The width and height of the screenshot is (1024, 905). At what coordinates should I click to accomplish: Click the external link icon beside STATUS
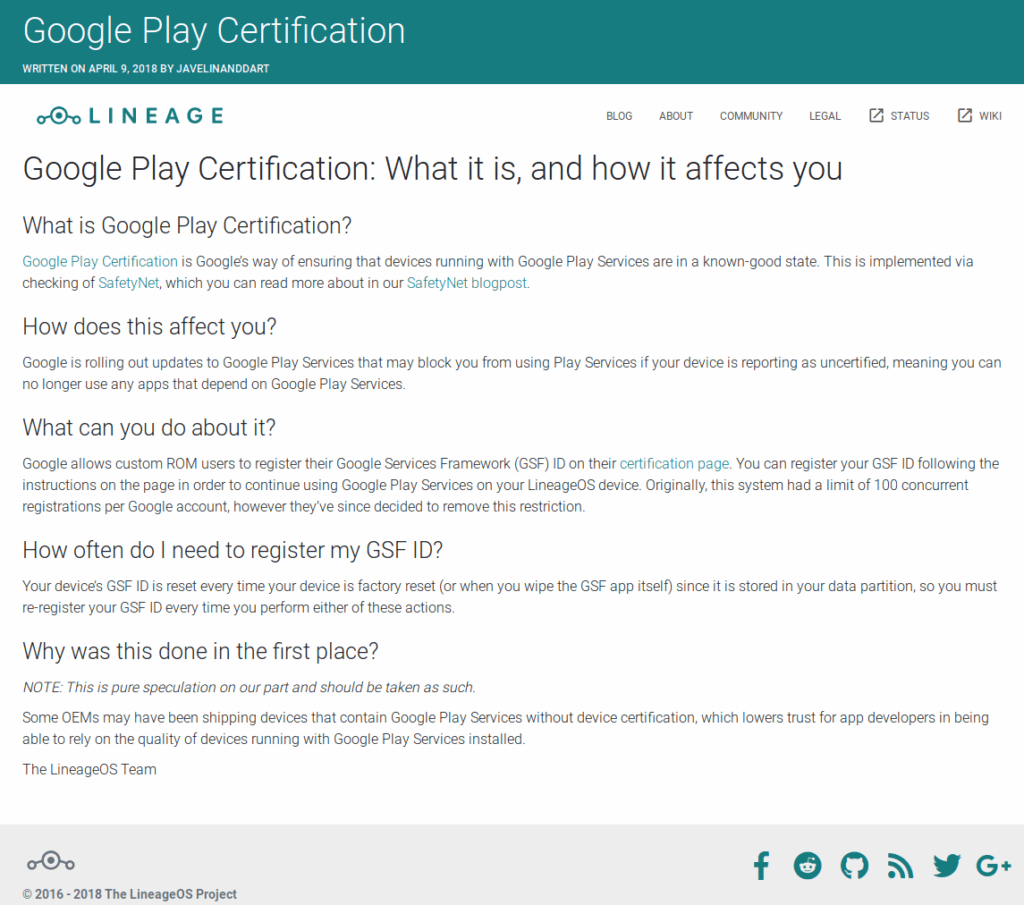click(x=876, y=116)
